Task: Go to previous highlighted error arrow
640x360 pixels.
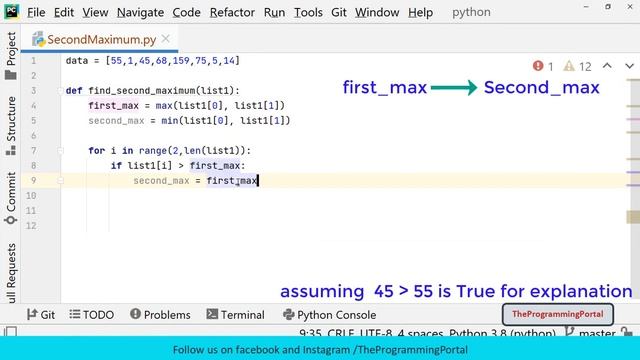Action: point(607,66)
